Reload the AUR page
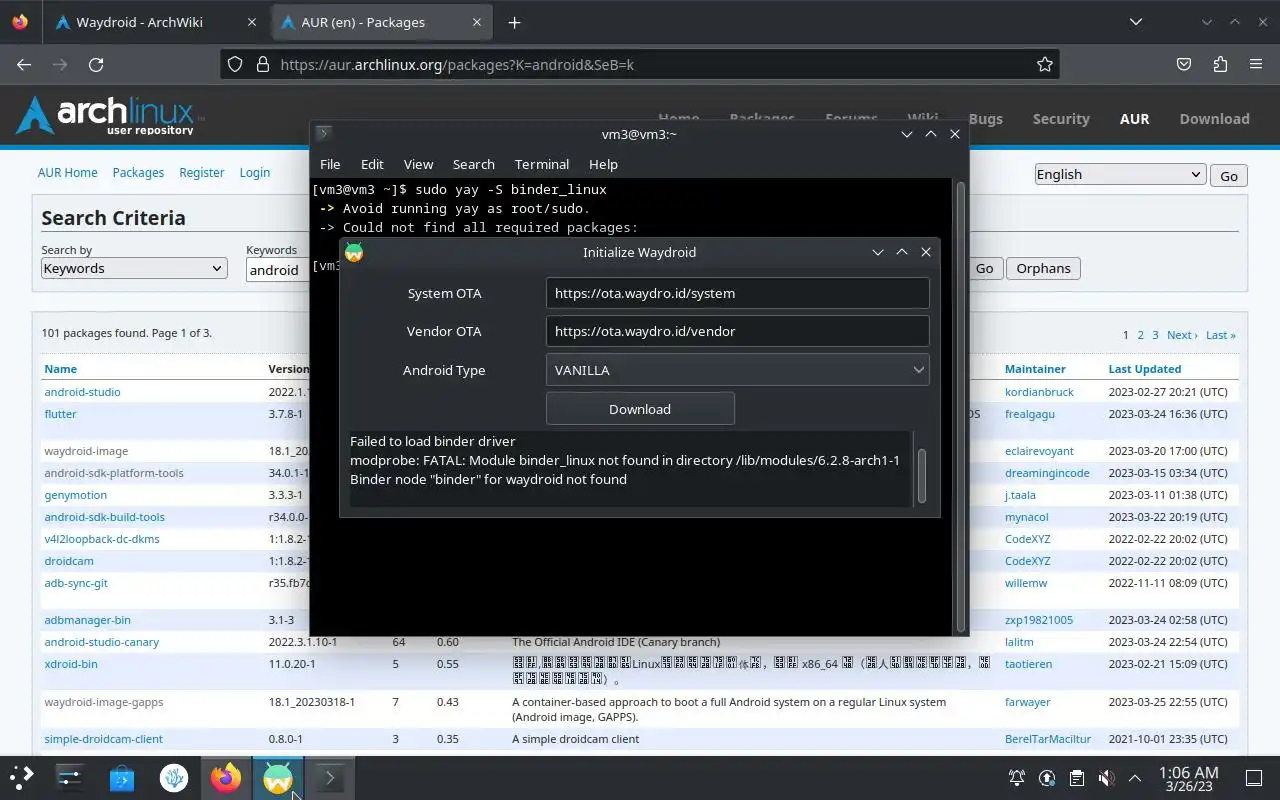Image resolution: width=1280 pixels, height=800 pixels. [x=96, y=64]
